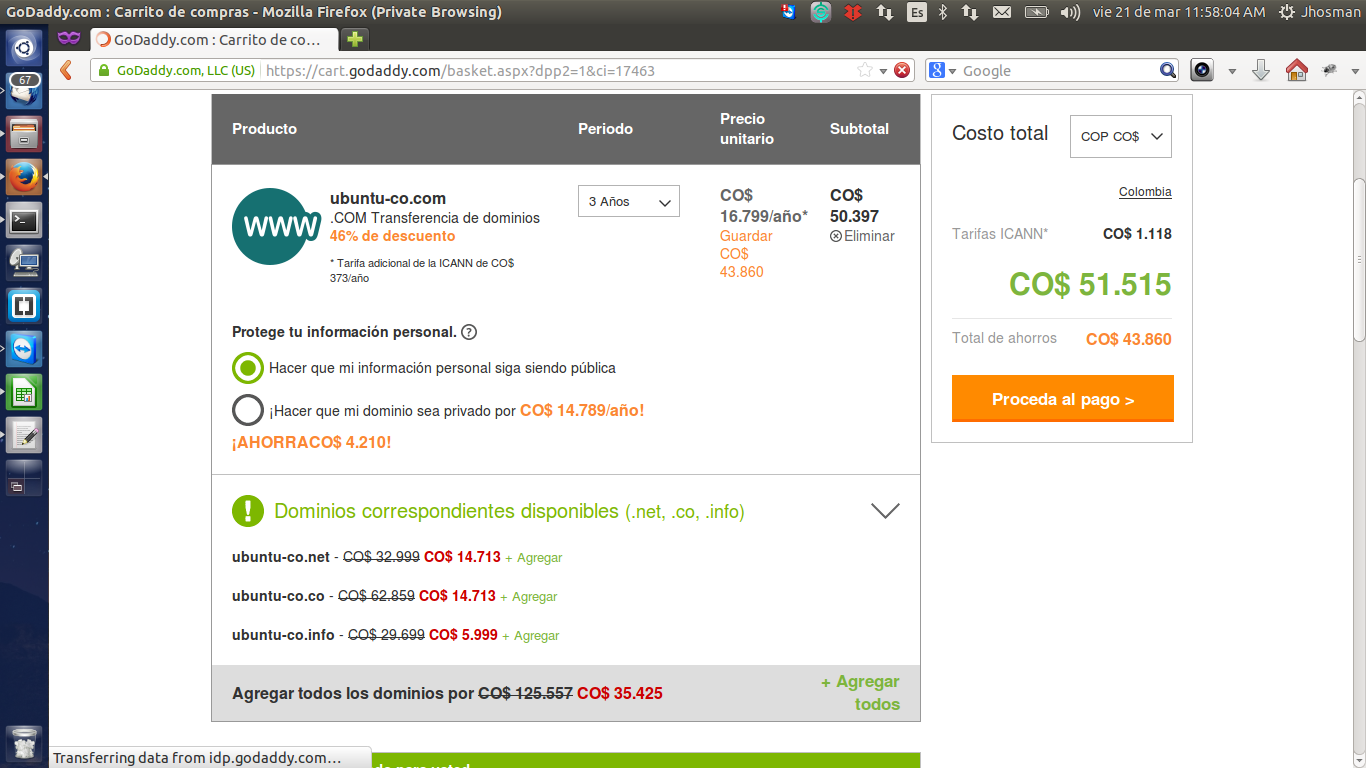The height and width of the screenshot is (768, 1366).
Task: Open the text editor launcher icon
Action: pyautogui.click(x=24, y=434)
